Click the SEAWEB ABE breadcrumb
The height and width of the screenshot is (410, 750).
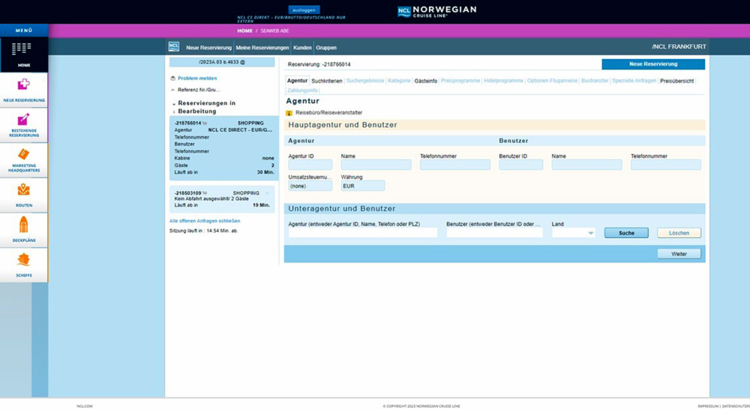pos(275,31)
